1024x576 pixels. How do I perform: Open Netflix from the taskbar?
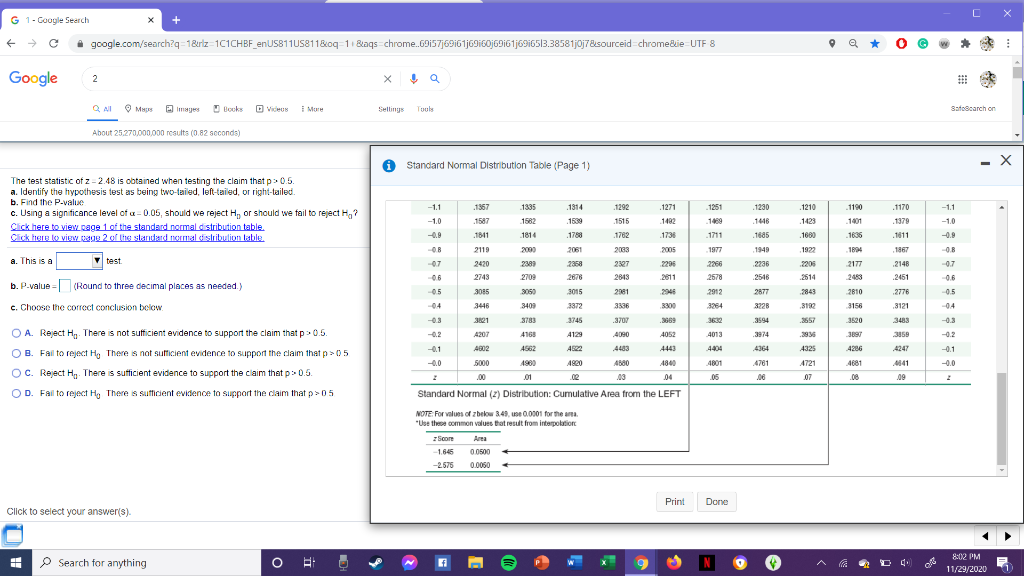tap(707, 562)
